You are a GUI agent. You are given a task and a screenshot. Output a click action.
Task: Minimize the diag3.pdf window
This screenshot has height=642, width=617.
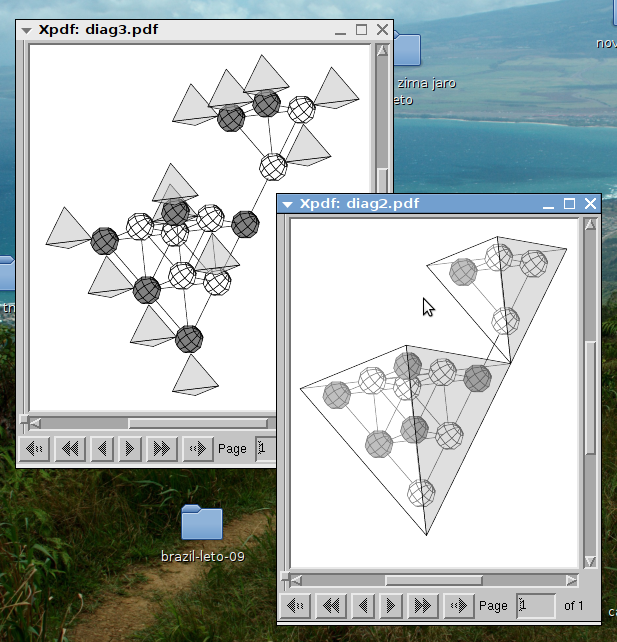coord(340,30)
